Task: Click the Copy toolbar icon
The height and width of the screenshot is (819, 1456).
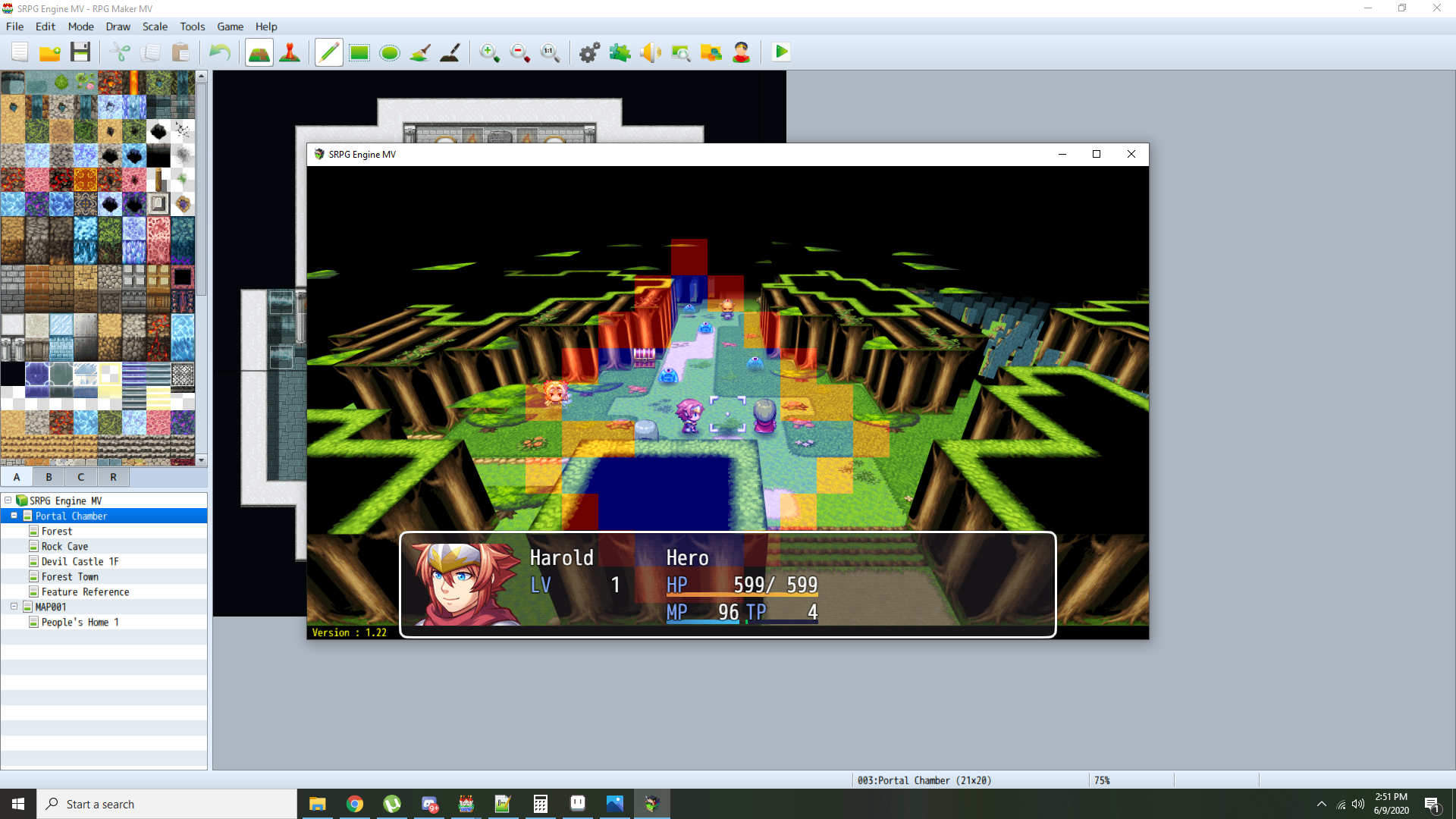Action: point(150,52)
